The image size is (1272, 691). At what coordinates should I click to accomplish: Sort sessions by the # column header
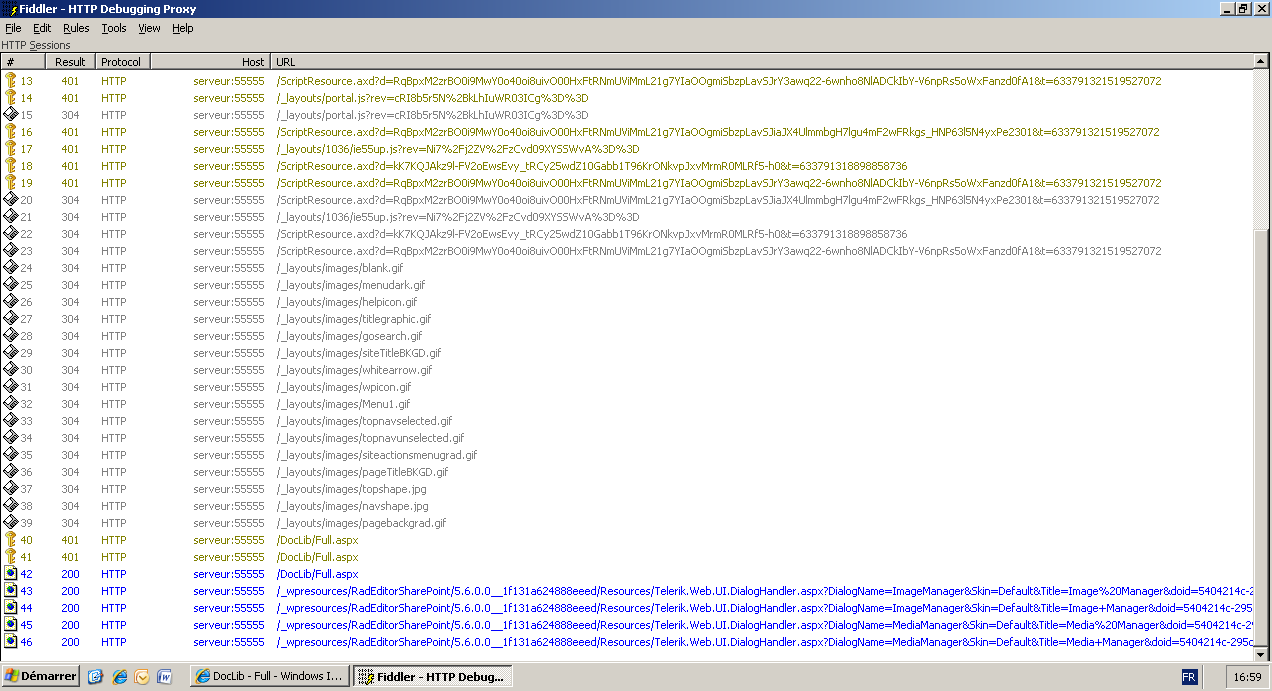click(x=23, y=62)
